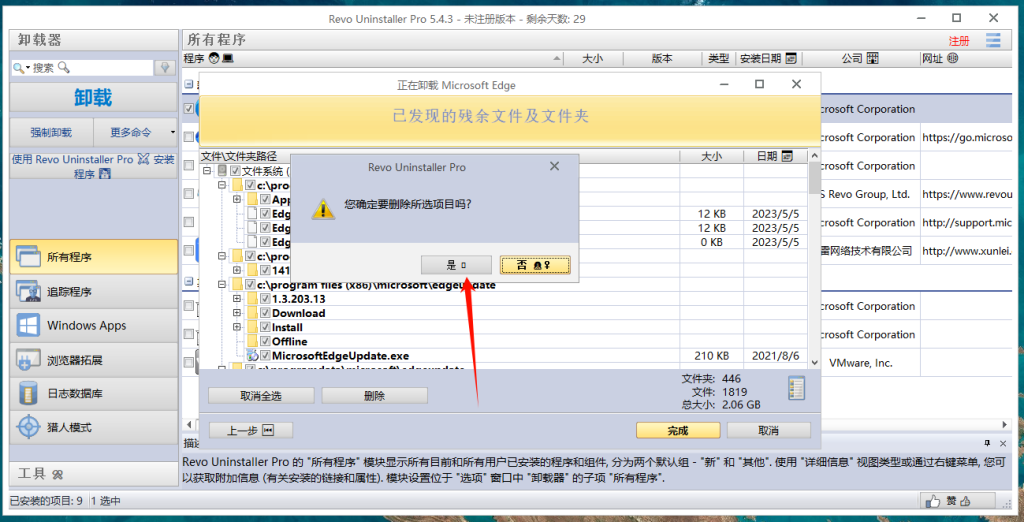Click the MicrosoftEdgeUpdate.exe file icon
Screen dimensions: 1024x522
(x=252, y=356)
